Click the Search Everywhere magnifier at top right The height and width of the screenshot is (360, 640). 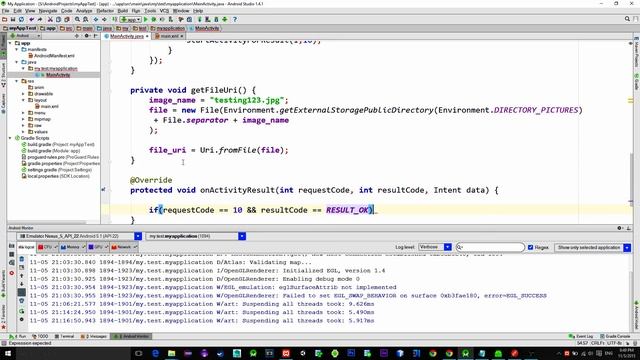[x=627, y=19]
